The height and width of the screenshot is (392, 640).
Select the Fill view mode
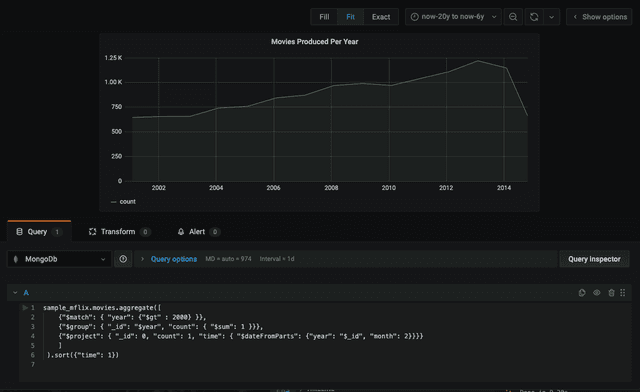tap(324, 17)
